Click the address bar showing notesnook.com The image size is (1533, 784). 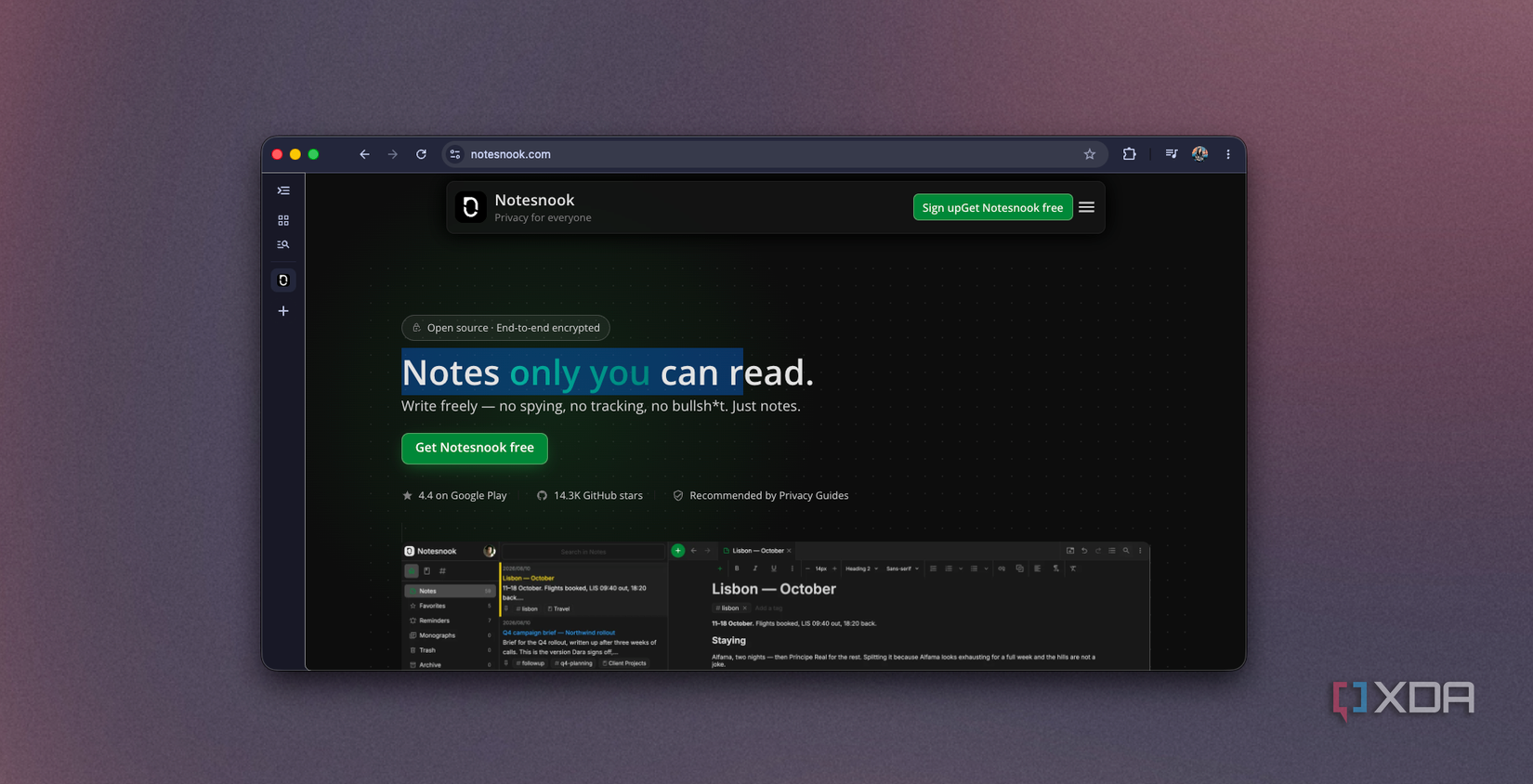775,154
